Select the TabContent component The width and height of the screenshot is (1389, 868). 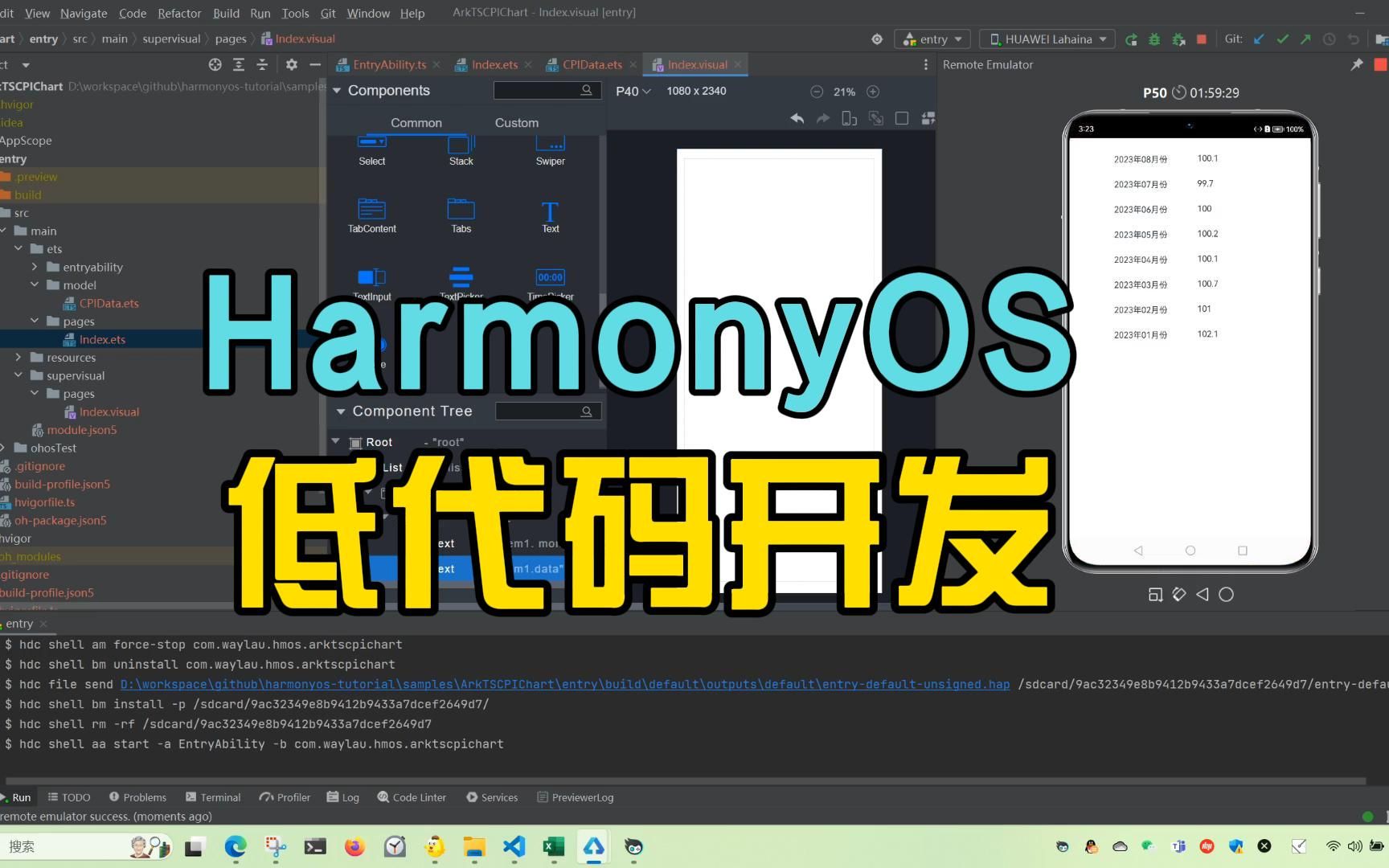pyautogui.click(x=371, y=215)
